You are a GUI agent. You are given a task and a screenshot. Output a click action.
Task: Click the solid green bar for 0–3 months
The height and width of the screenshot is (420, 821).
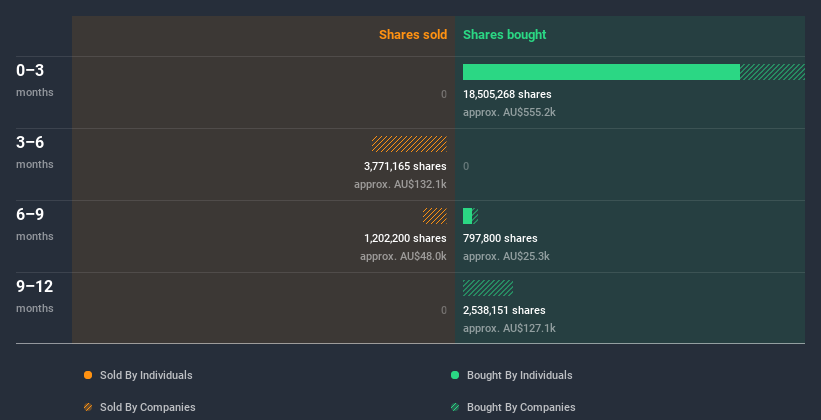(601, 72)
